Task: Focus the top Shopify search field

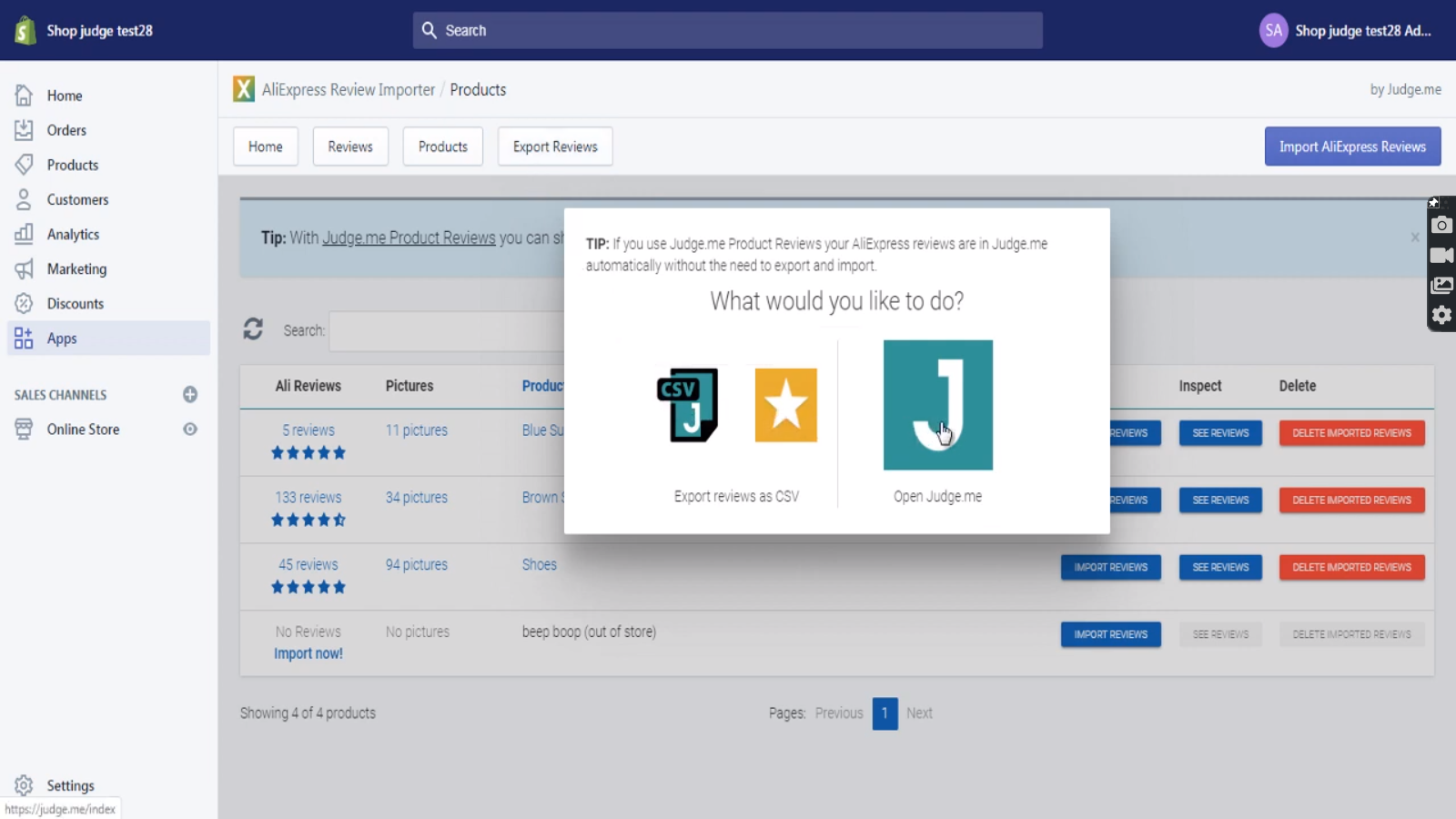Action: (x=728, y=31)
